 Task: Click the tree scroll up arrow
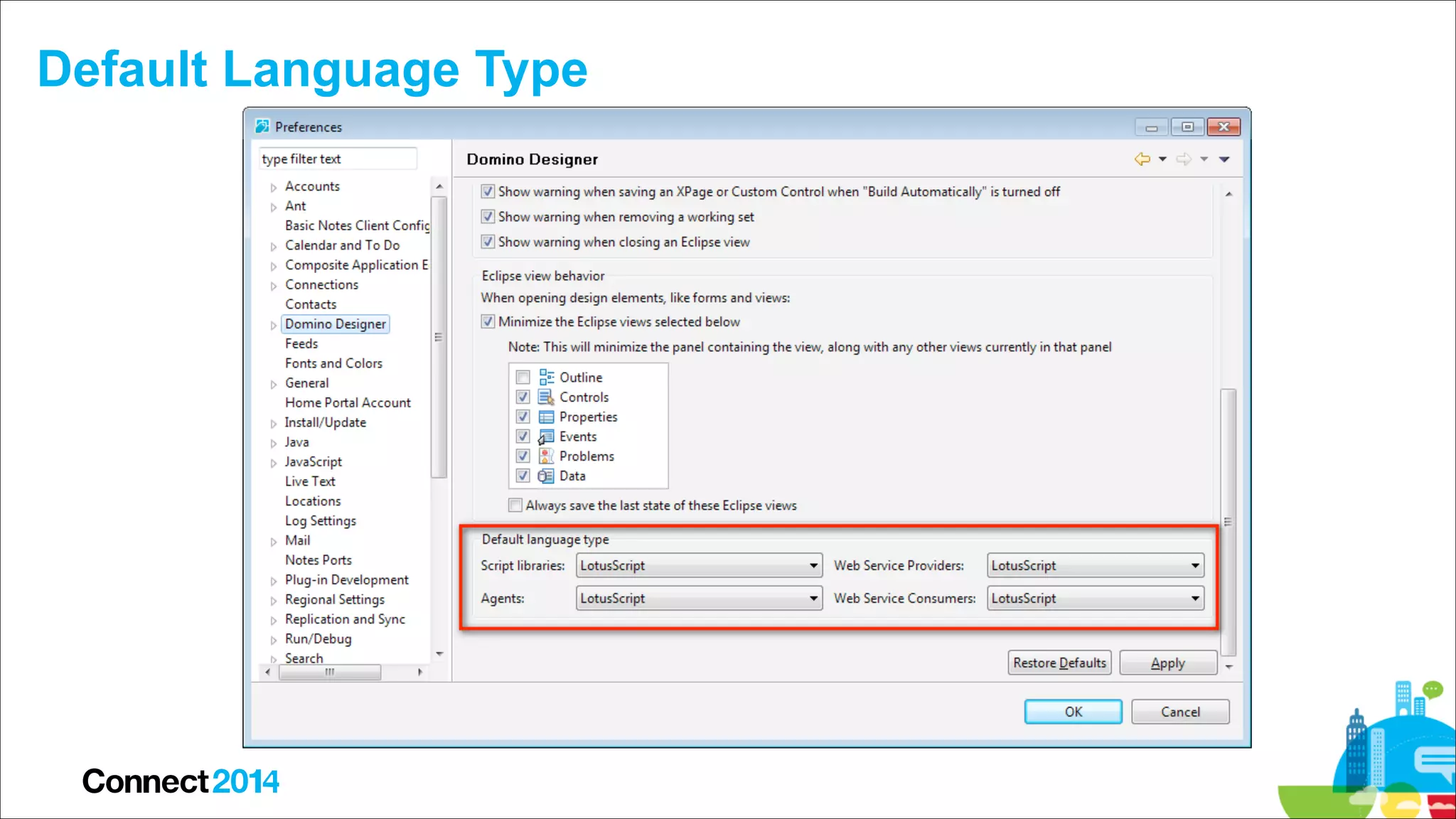(x=439, y=186)
